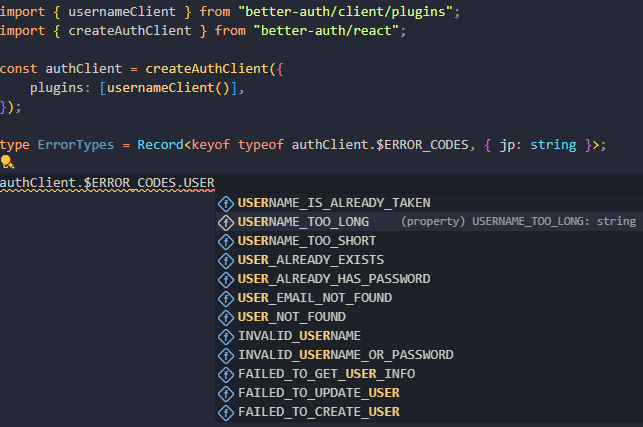Click the 'jp' property in type
Image resolution: width=643 pixels, height=427 pixels.
click(x=507, y=145)
